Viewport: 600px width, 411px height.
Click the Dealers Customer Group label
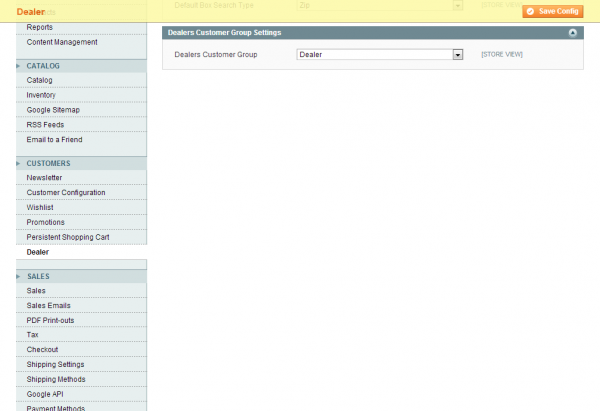[216, 55]
